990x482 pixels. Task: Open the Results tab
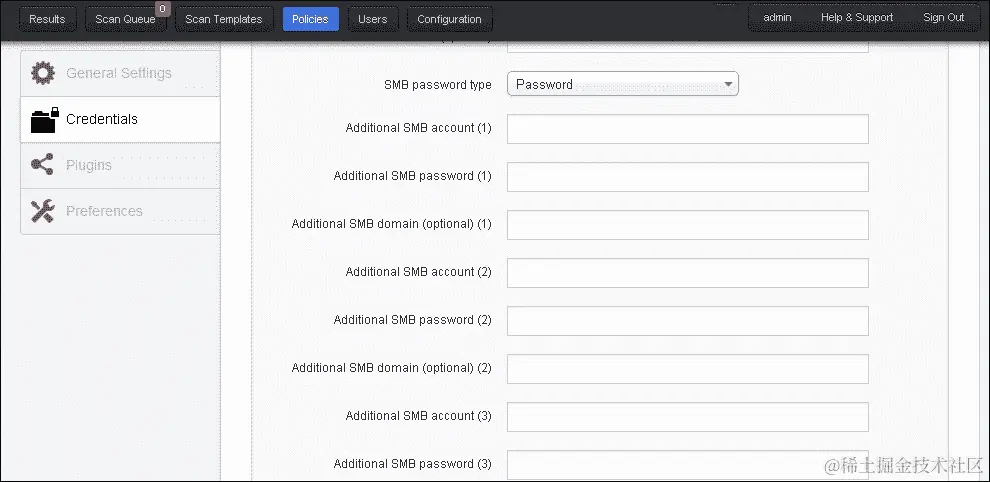pos(47,19)
